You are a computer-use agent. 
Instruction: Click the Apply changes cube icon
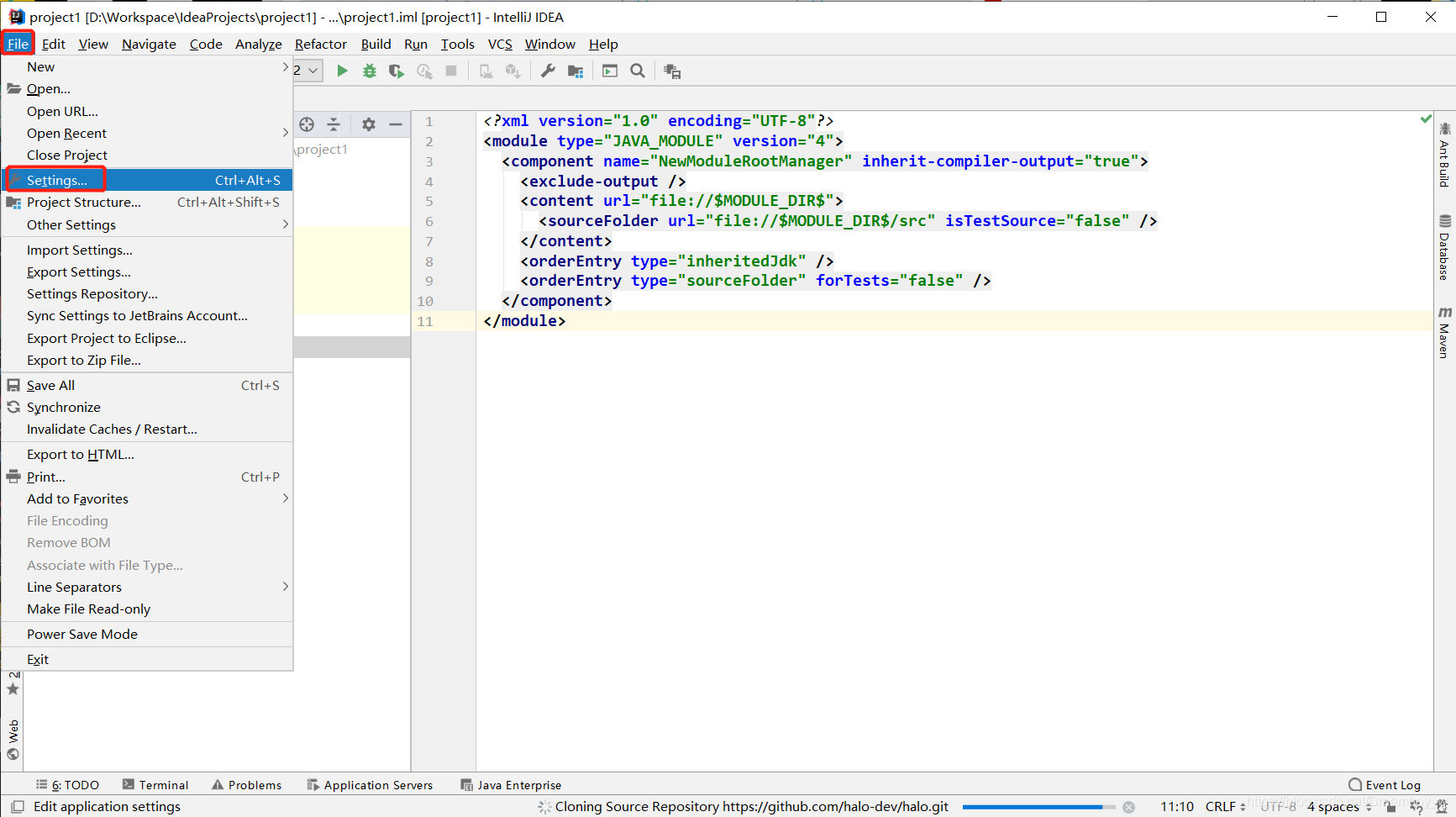(x=513, y=71)
